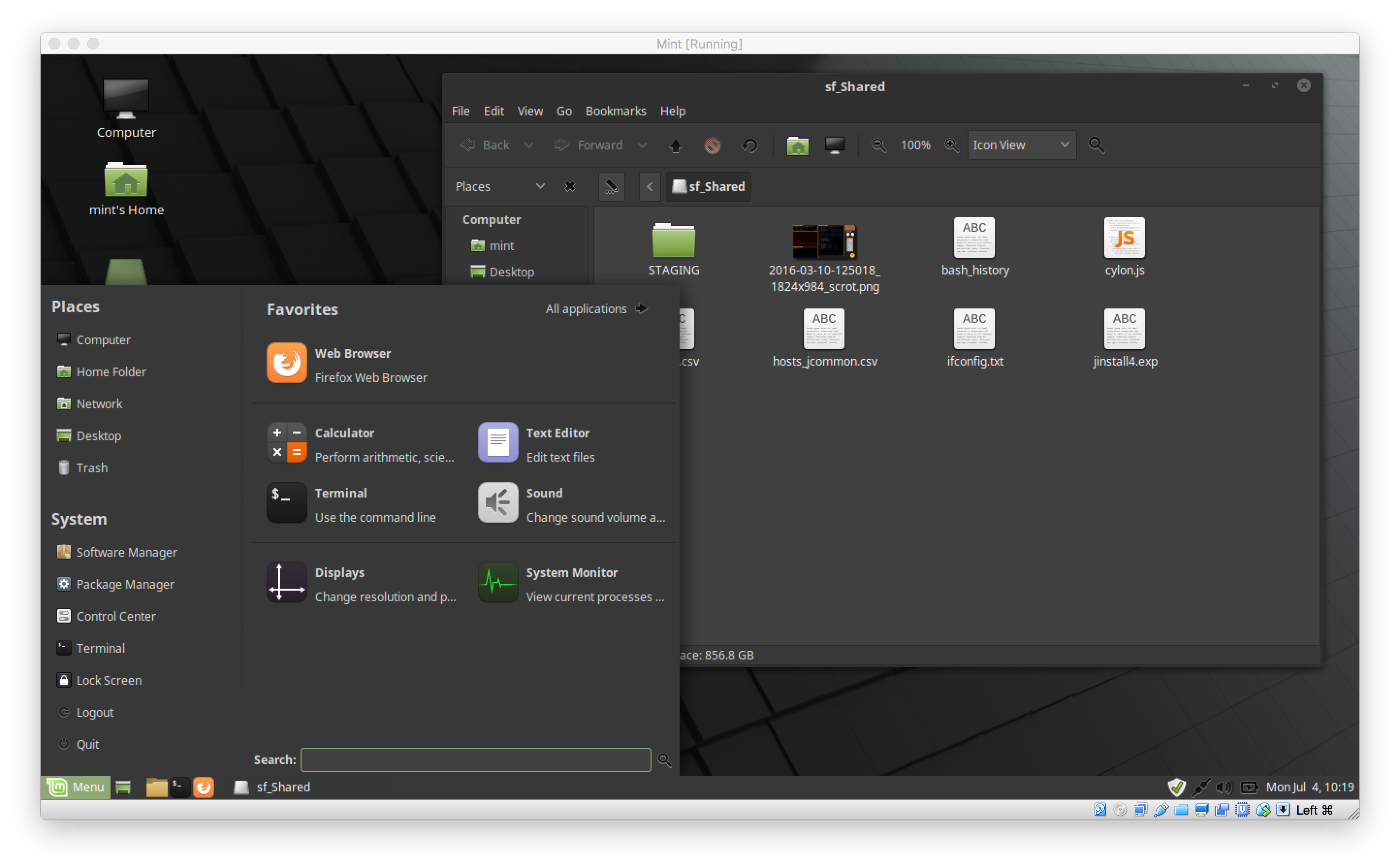Open Control Center
Image resolution: width=1400 pixels, height=868 pixels.
pyautogui.click(x=106, y=616)
